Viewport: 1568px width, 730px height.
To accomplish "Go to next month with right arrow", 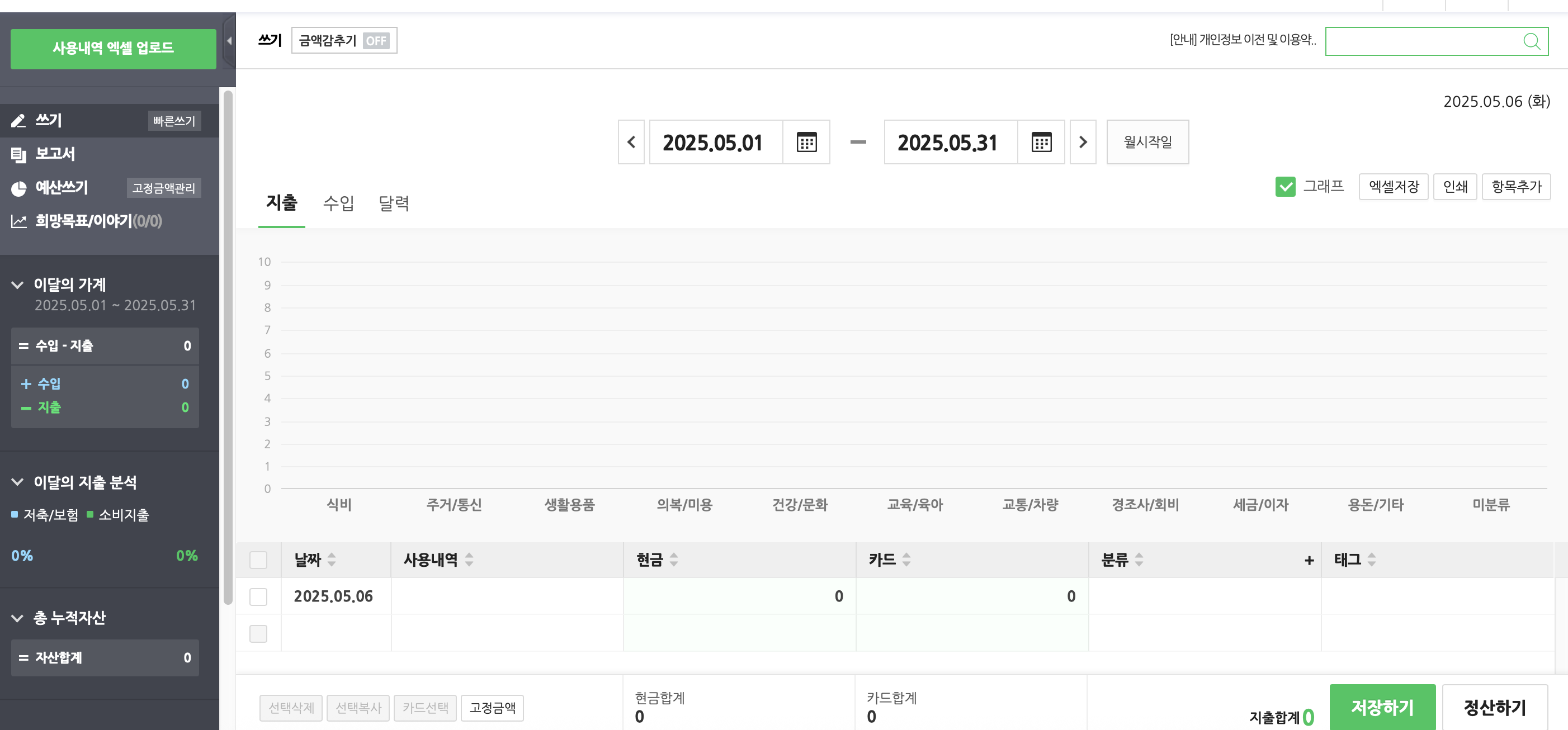I will (1083, 142).
